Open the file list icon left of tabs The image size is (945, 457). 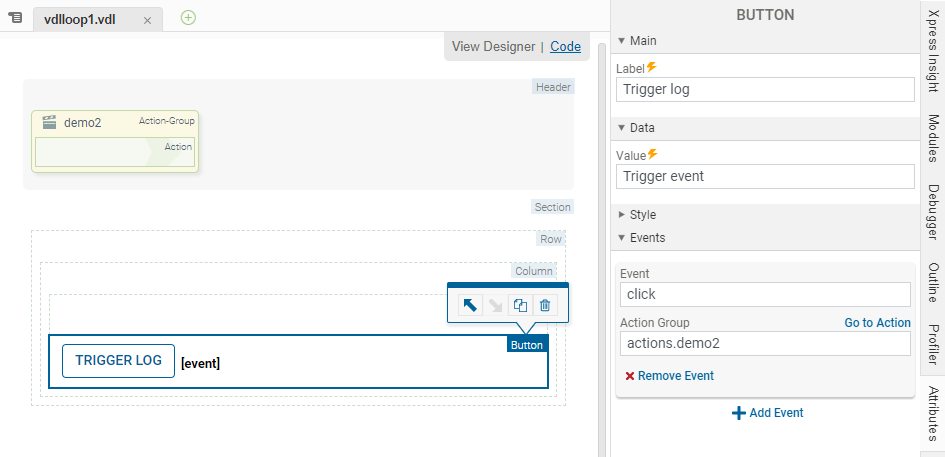click(x=15, y=18)
